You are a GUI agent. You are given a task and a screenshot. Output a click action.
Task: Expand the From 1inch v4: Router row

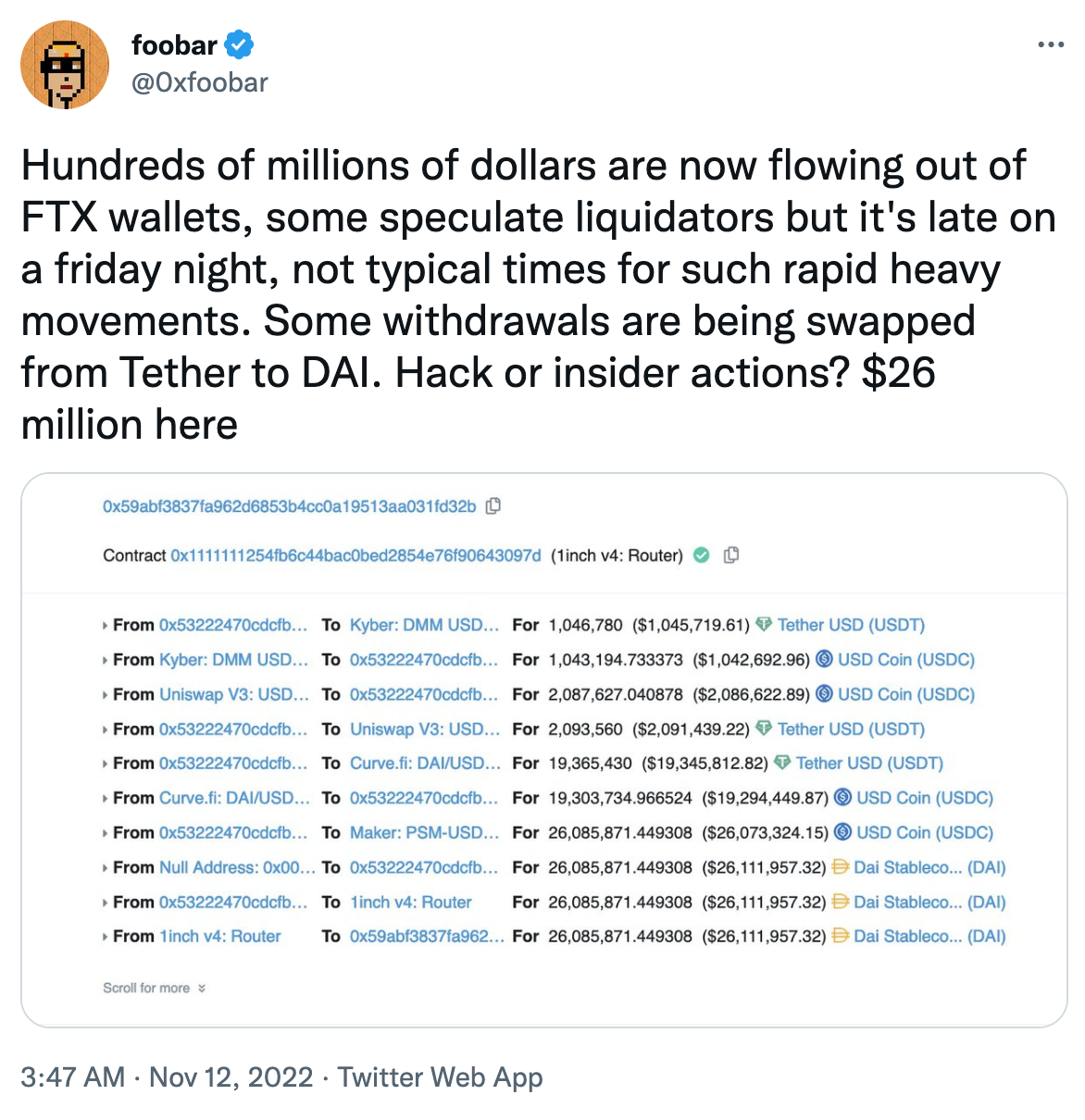pyautogui.click(x=106, y=937)
